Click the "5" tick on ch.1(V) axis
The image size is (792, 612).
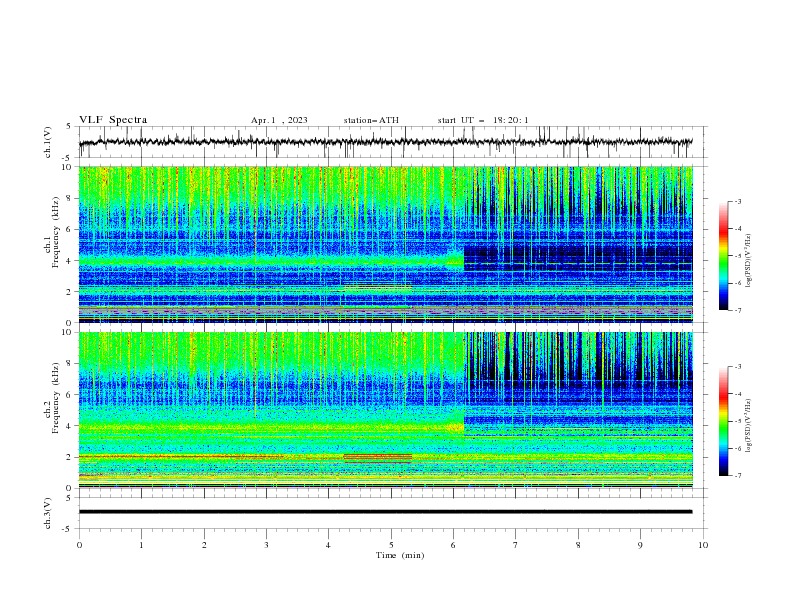click(68, 126)
